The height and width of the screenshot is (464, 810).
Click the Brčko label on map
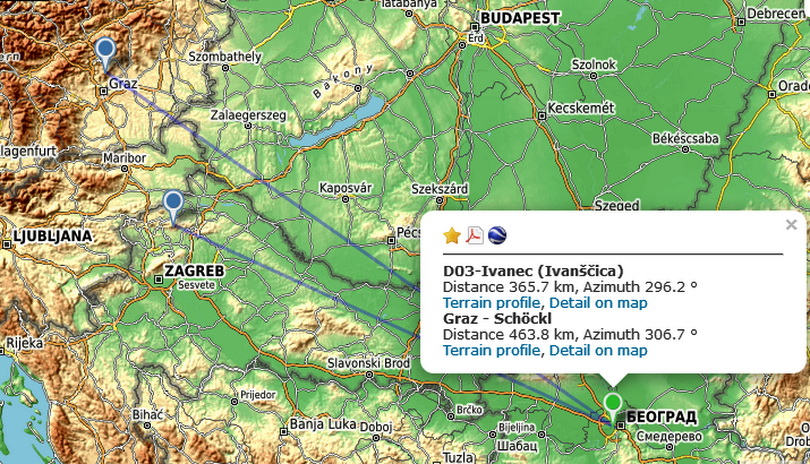[470, 410]
